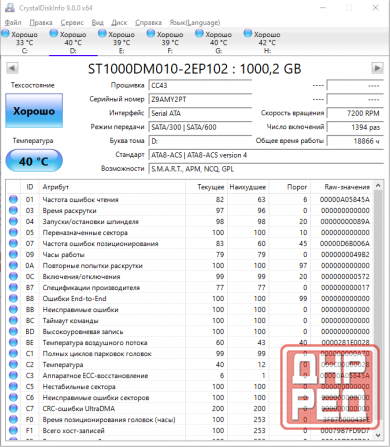Click status icon for attribute C3 row

point(13,375)
